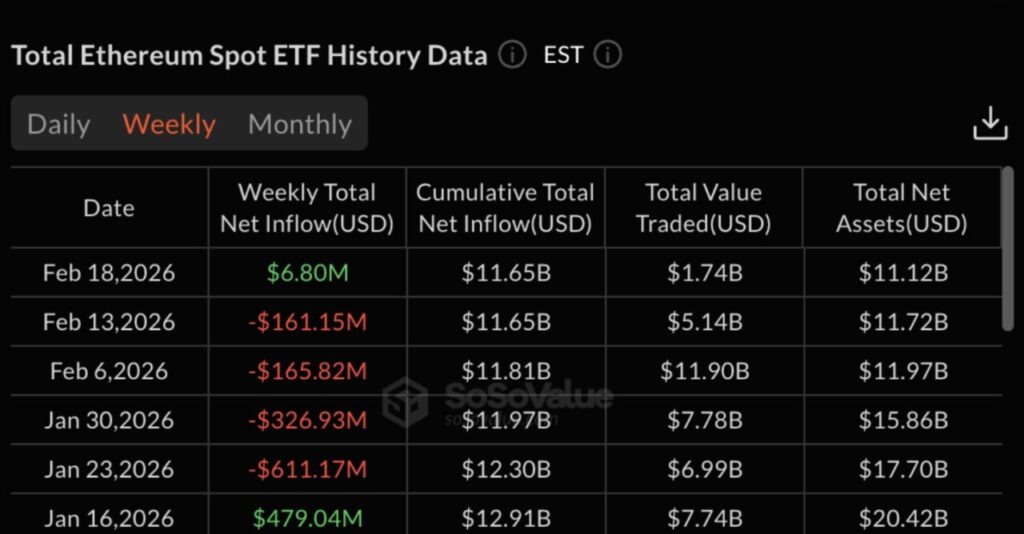Click the table's vertical scrollbar

[1007, 250]
